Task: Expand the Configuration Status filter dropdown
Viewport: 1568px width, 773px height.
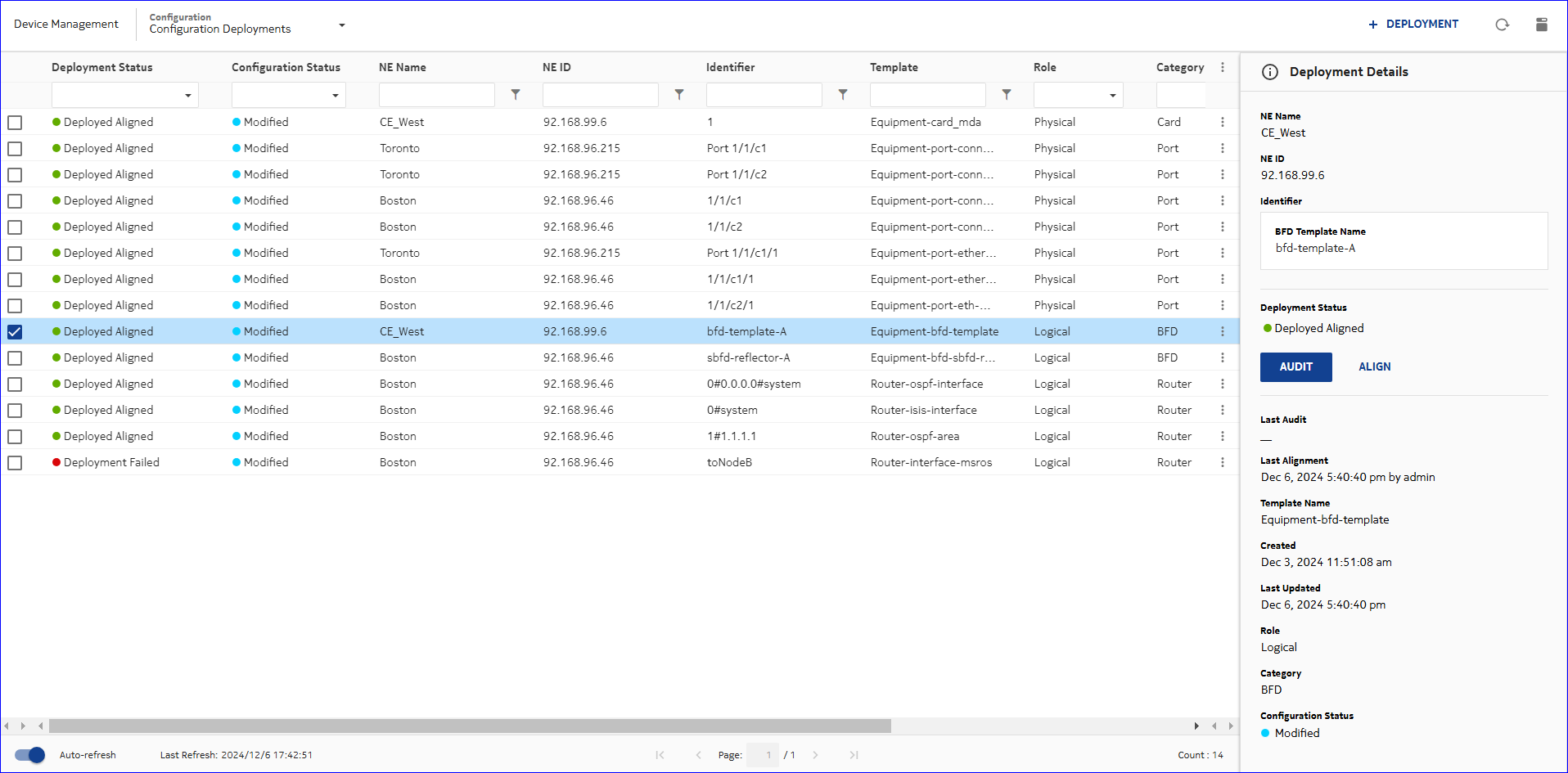Action: pyautogui.click(x=335, y=96)
